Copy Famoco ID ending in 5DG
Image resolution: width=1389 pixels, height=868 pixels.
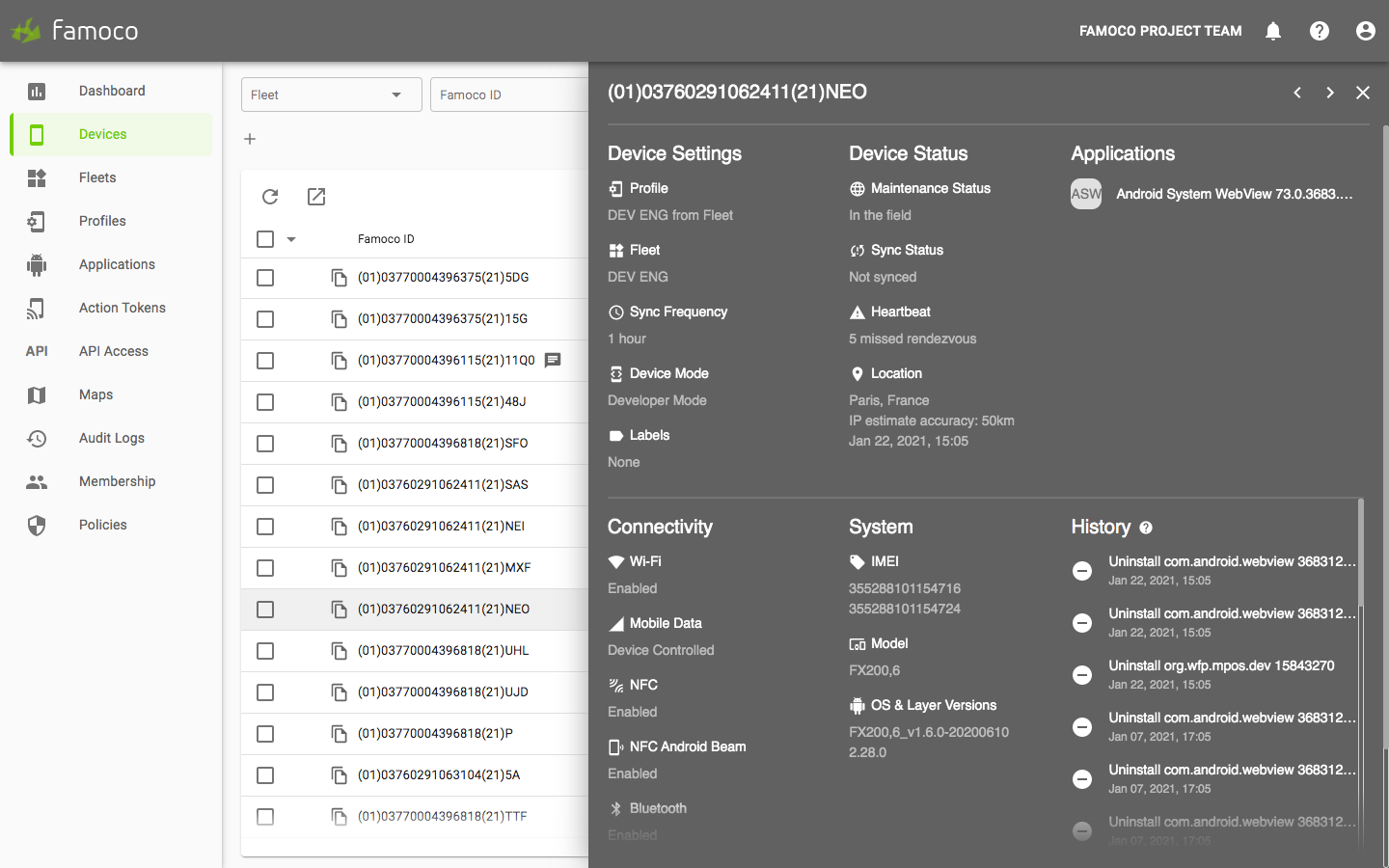click(340, 278)
